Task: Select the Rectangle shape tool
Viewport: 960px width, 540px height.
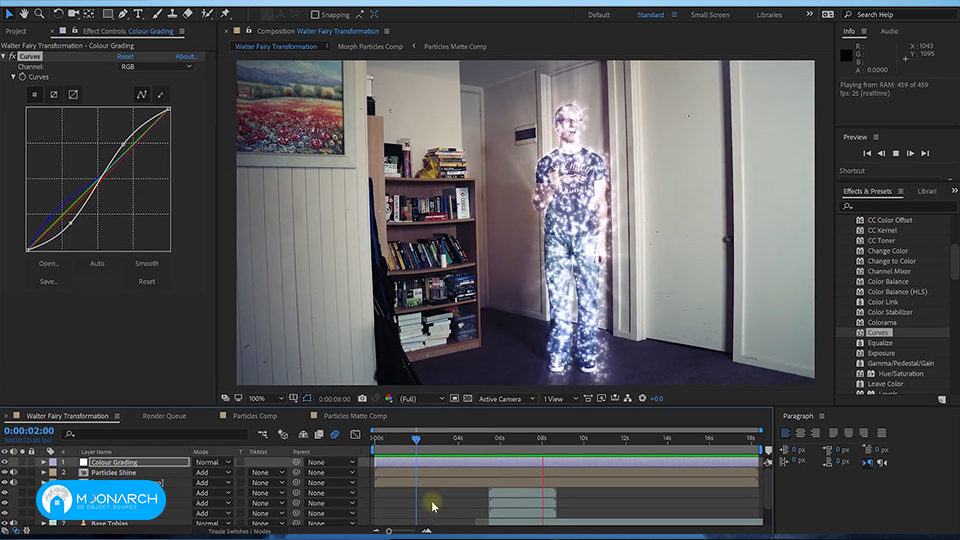Action: coord(108,13)
